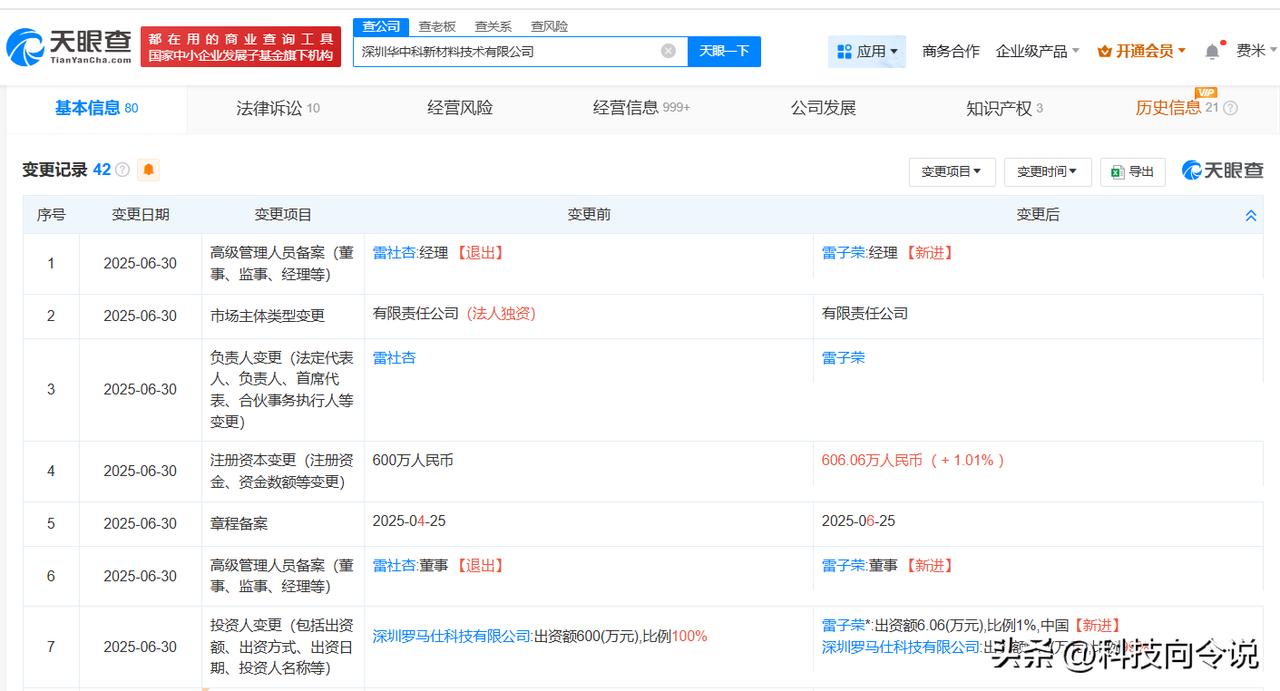Click 2025-04-25 date in row 5
1280x691 pixels.
point(409,521)
